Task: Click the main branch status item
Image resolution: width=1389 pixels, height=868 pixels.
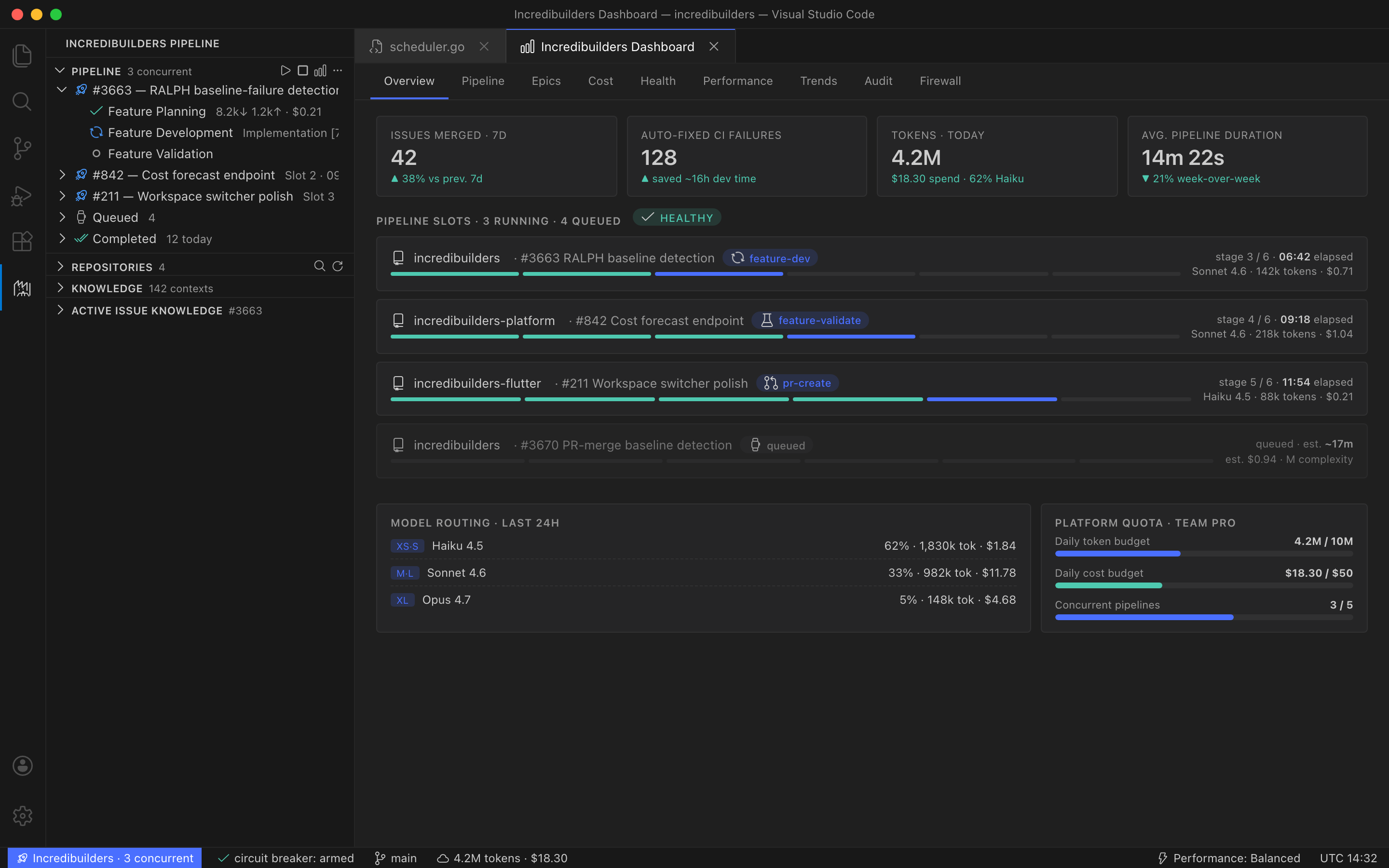Action: [x=395, y=858]
